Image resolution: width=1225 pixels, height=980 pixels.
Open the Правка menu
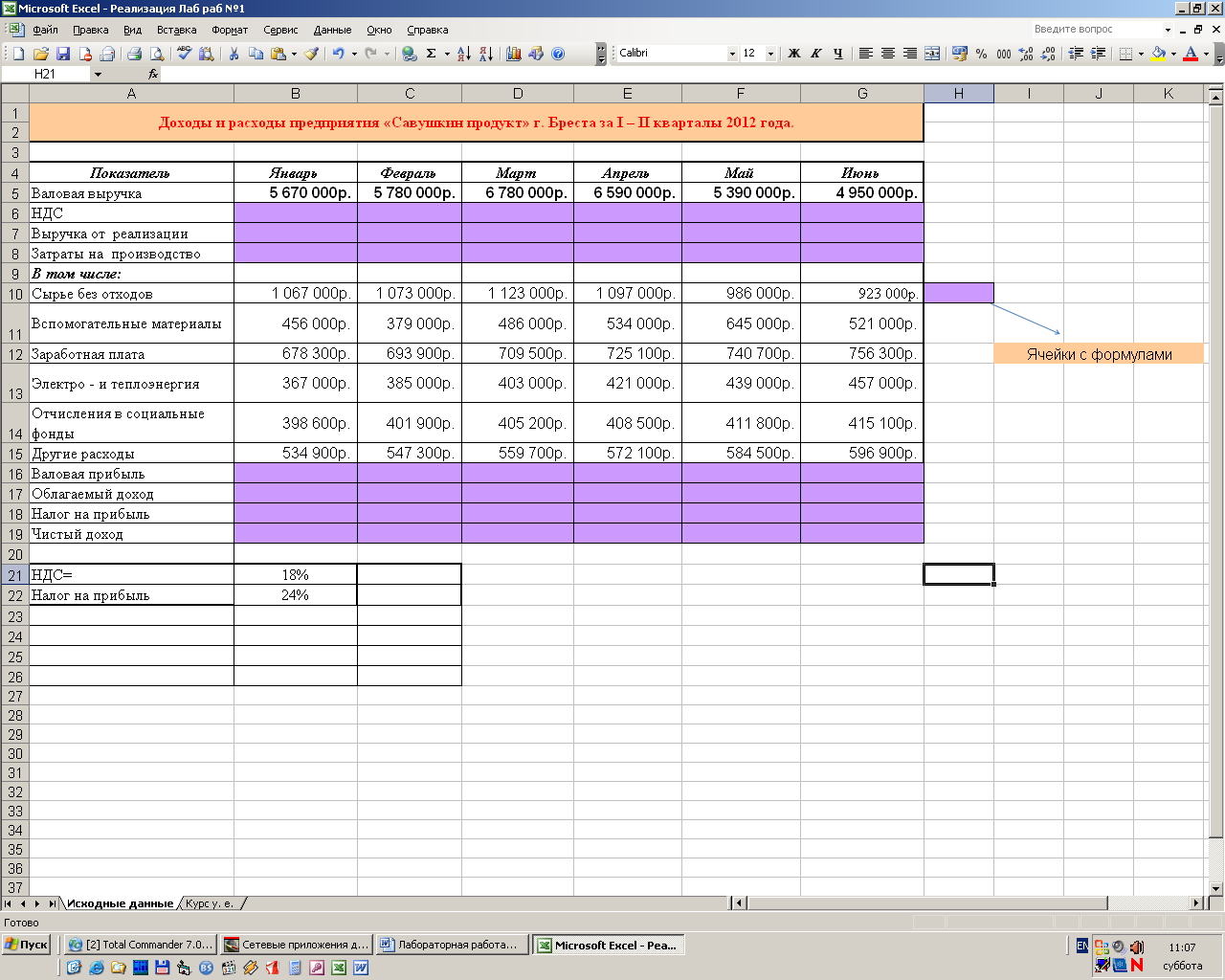pyautogui.click(x=91, y=30)
